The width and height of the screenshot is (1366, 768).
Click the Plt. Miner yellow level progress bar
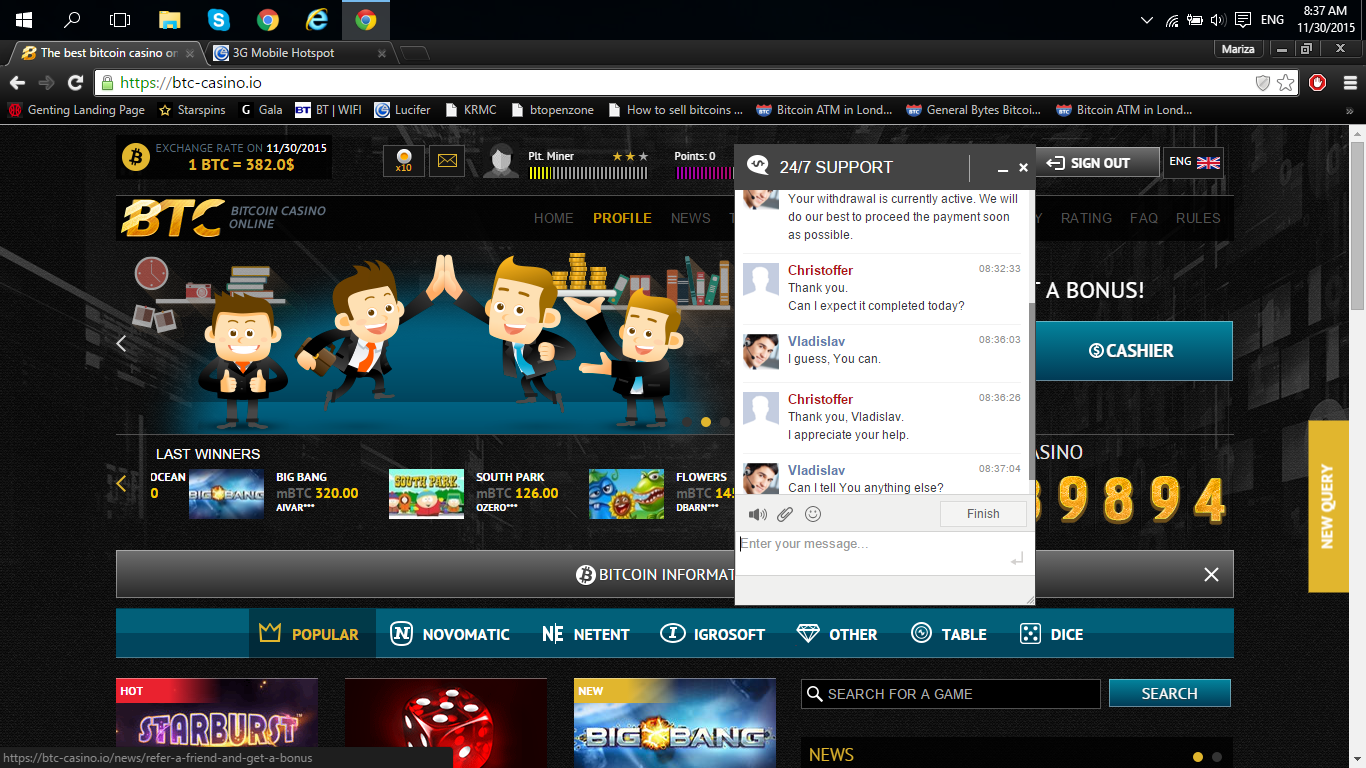coord(588,173)
